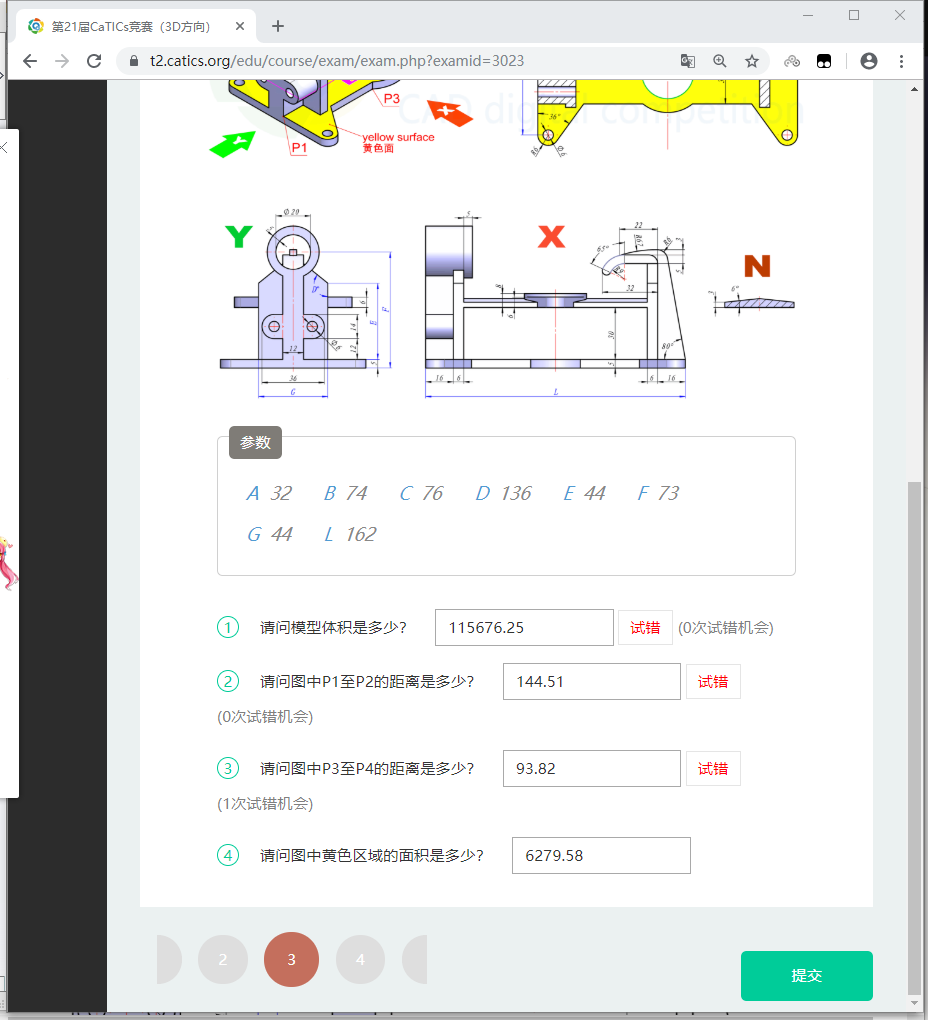Go to question 4 page circle
The width and height of the screenshot is (928, 1020).
pos(360,960)
